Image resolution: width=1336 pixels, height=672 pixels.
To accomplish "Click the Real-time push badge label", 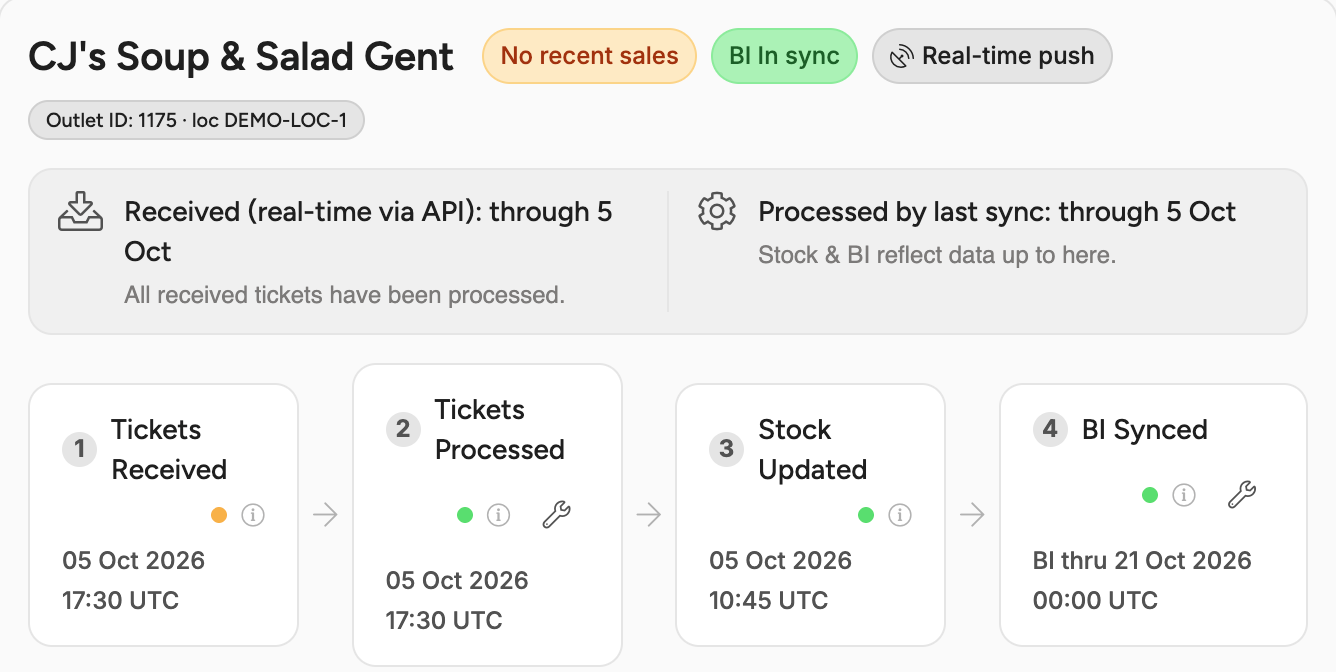I will point(1008,56).
